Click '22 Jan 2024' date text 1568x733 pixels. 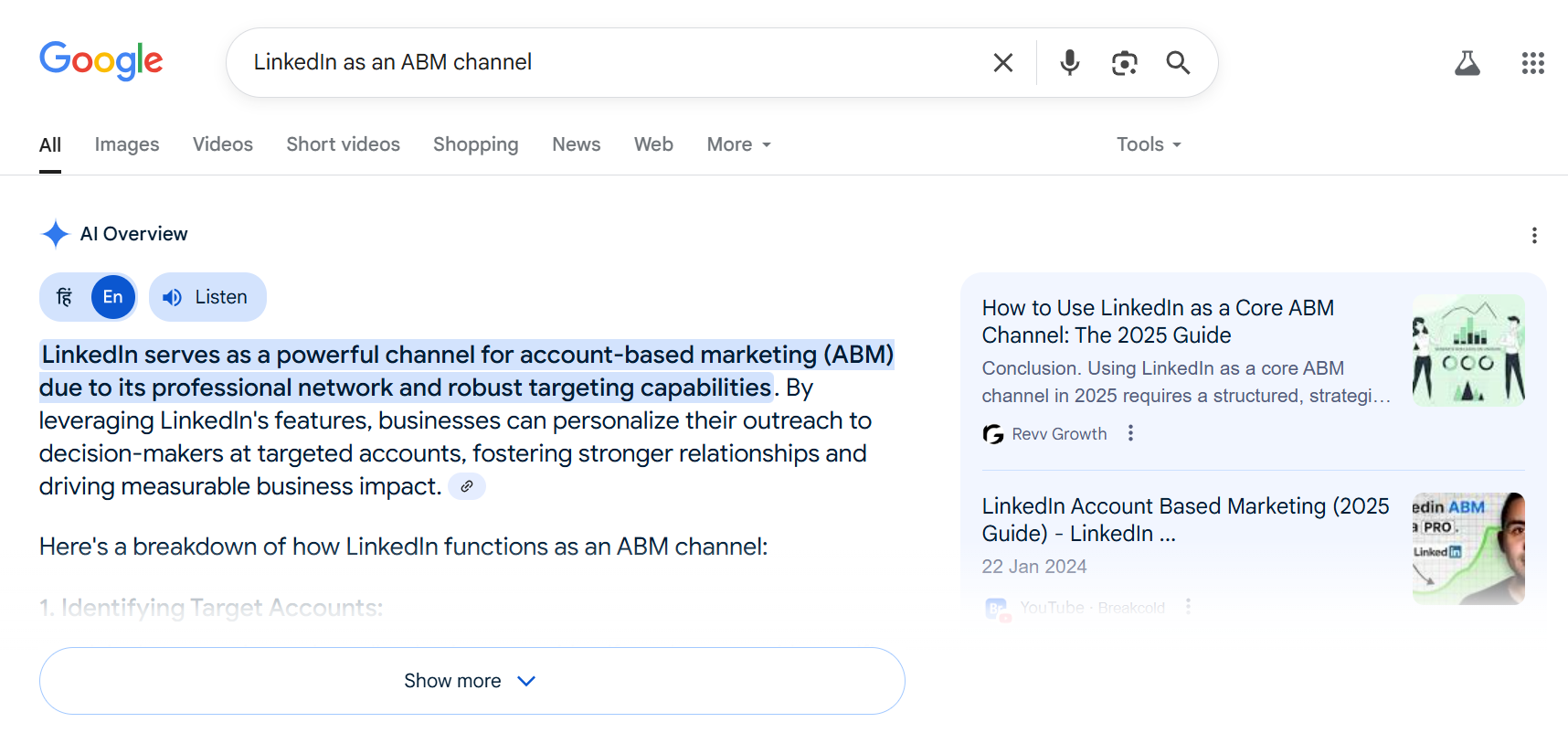click(x=1034, y=567)
